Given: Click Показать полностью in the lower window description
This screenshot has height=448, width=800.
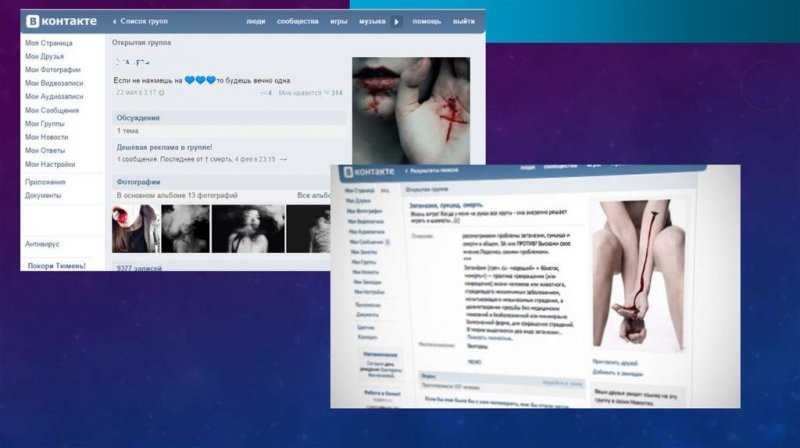Looking at the screenshot, I should point(489,338).
